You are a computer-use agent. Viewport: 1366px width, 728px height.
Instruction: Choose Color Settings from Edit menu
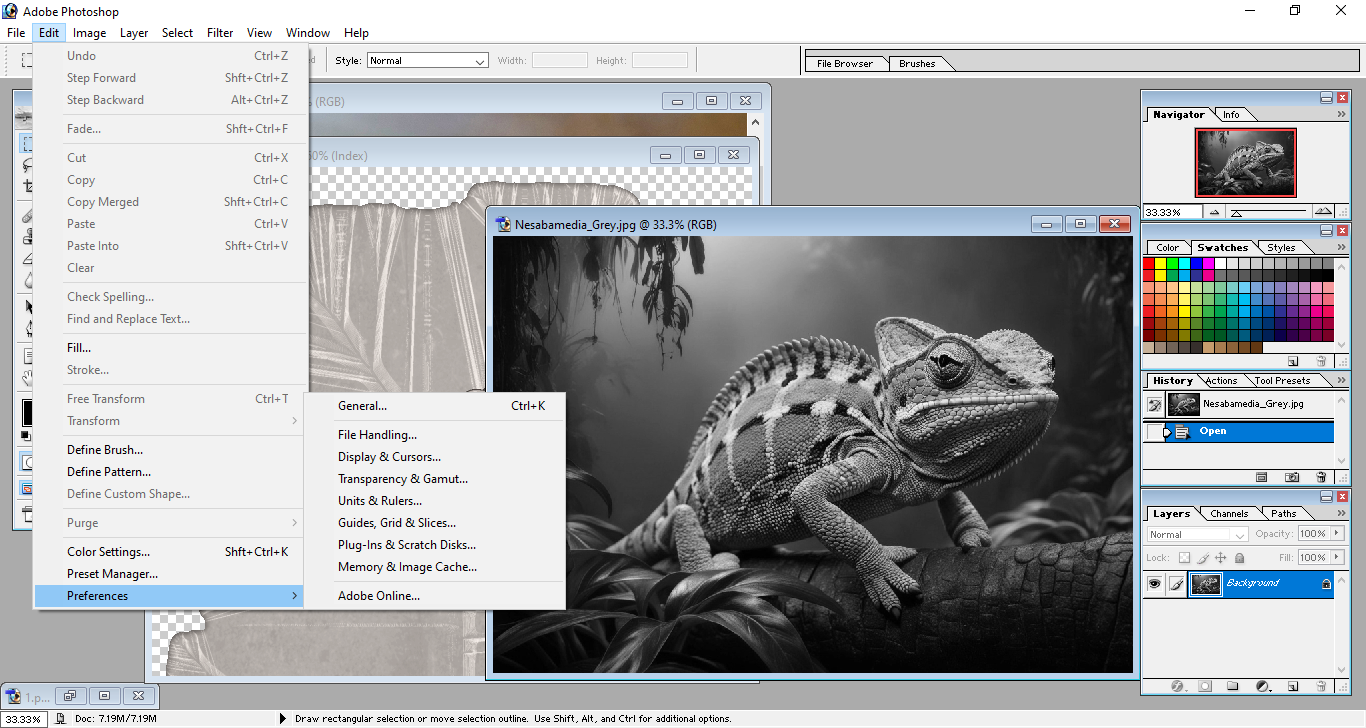[108, 552]
